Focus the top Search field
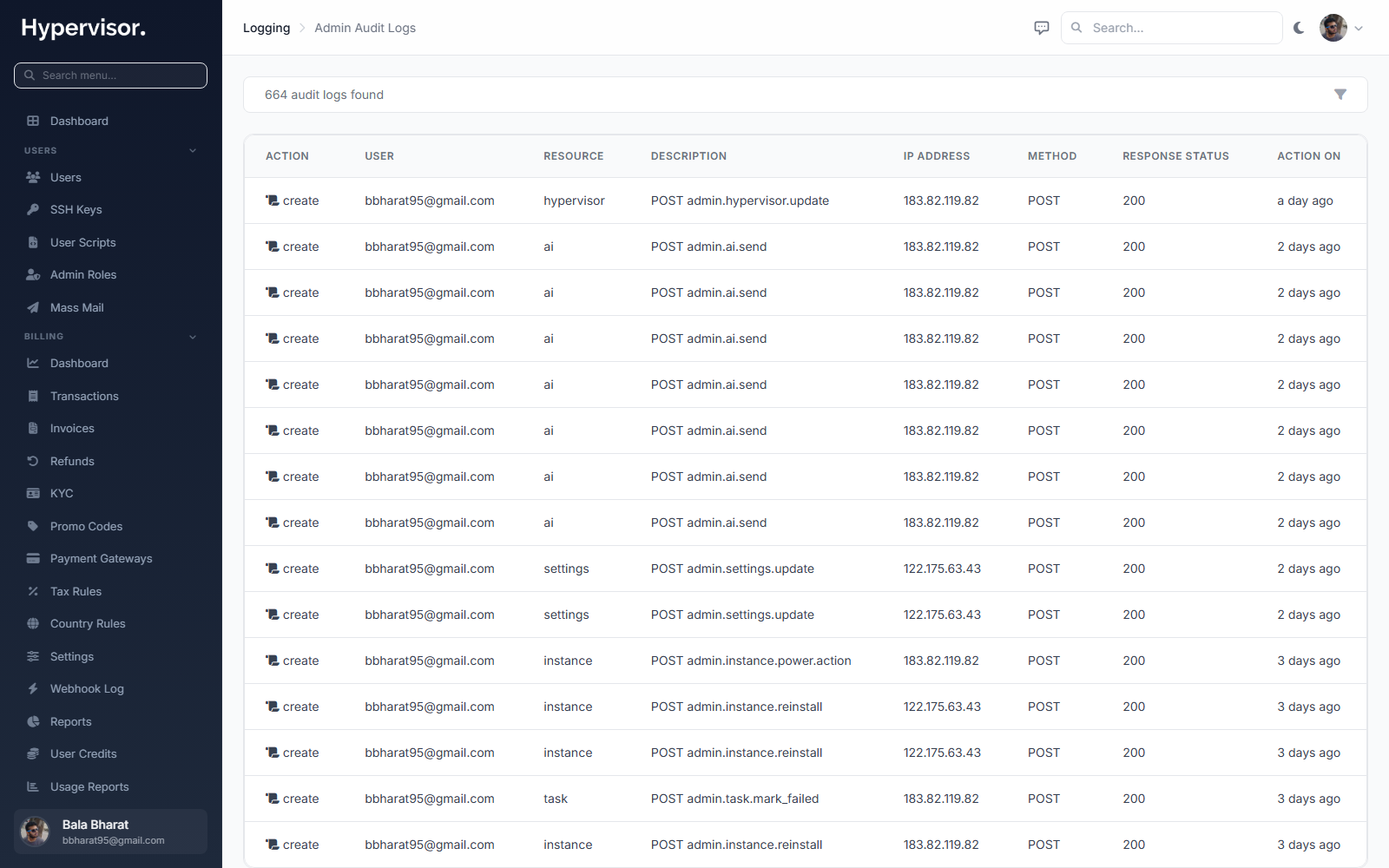The image size is (1389, 868). click(1171, 28)
